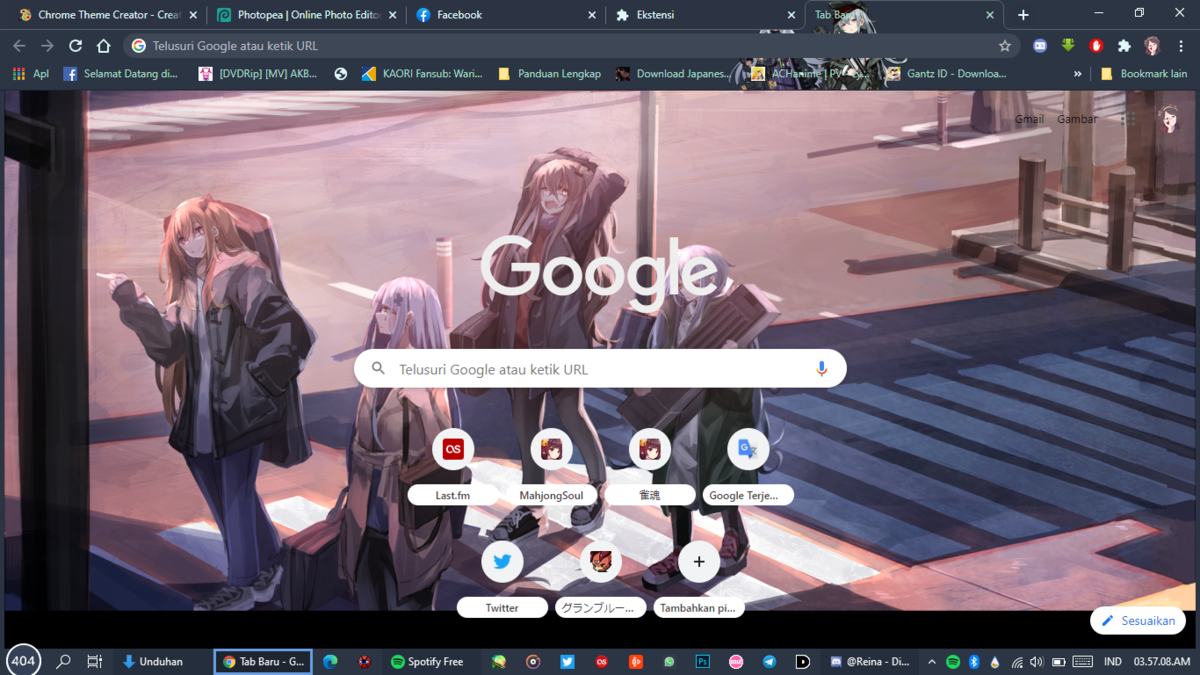1200x675 pixels.
Task: Close the Facebook tab
Action: tap(592, 15)
